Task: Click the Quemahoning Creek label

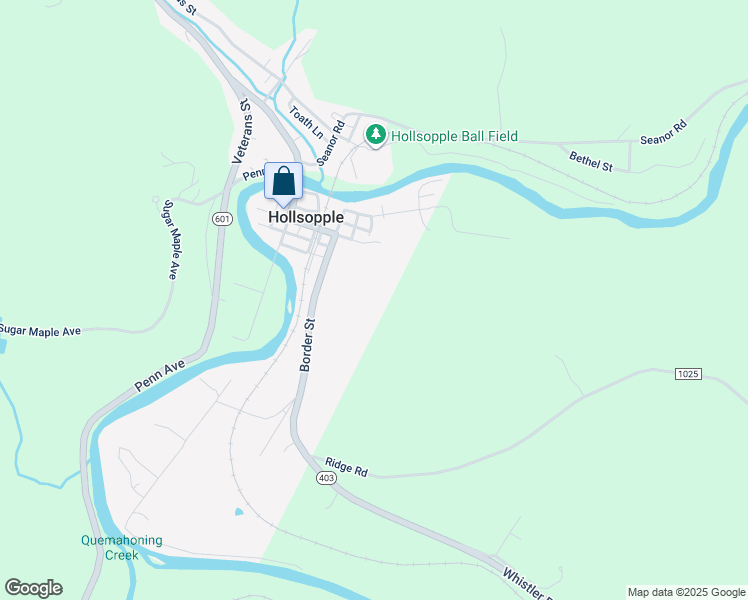Action: (122, 548)
